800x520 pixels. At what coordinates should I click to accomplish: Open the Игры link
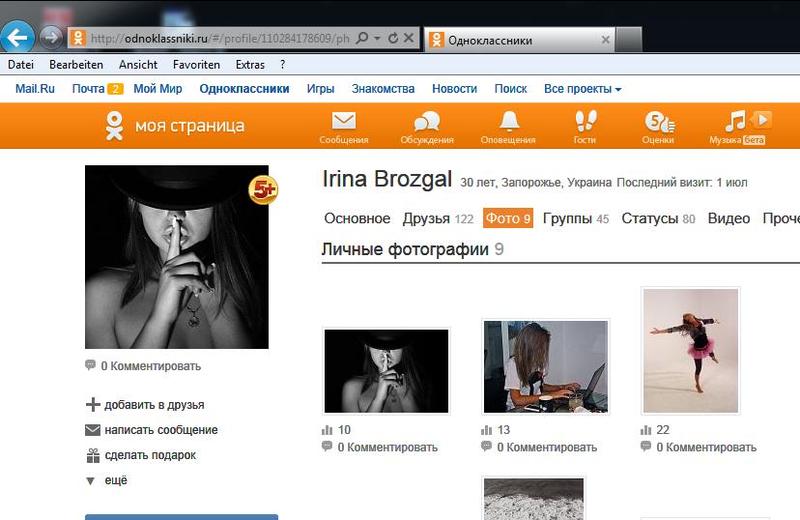(x=320, y=89)
